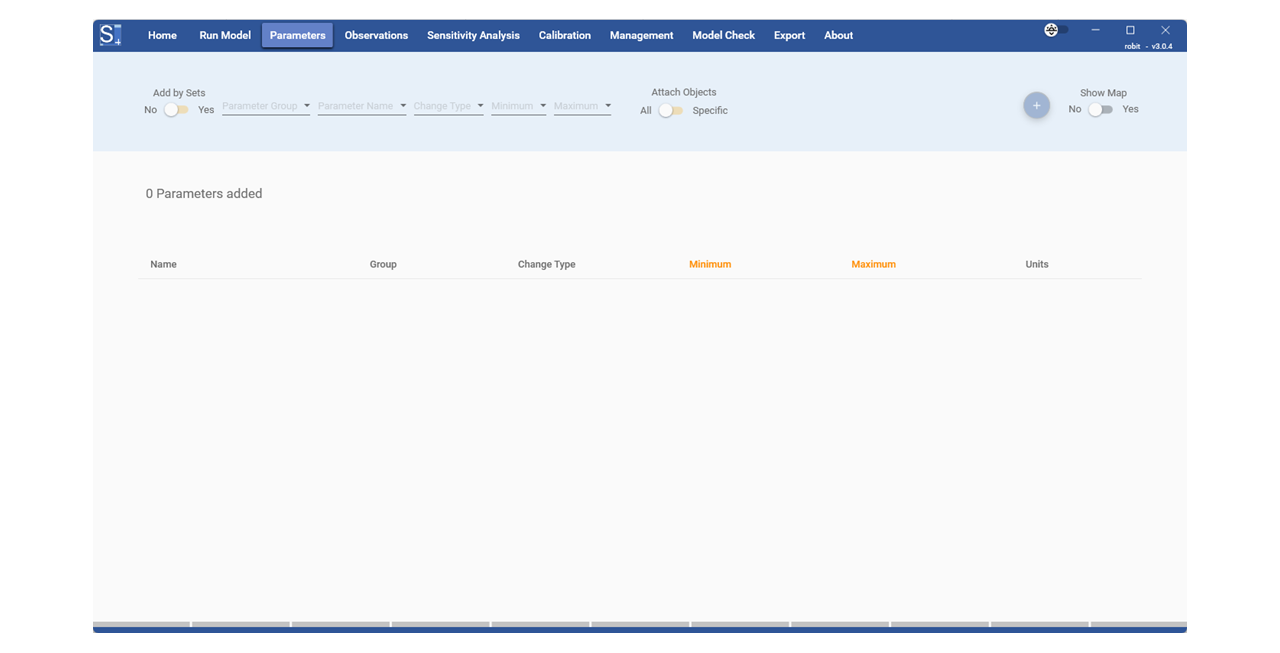Expand the Parameter Group dropdown
The height and width of the screenshot is (653, 1280).
pos(266,106)
